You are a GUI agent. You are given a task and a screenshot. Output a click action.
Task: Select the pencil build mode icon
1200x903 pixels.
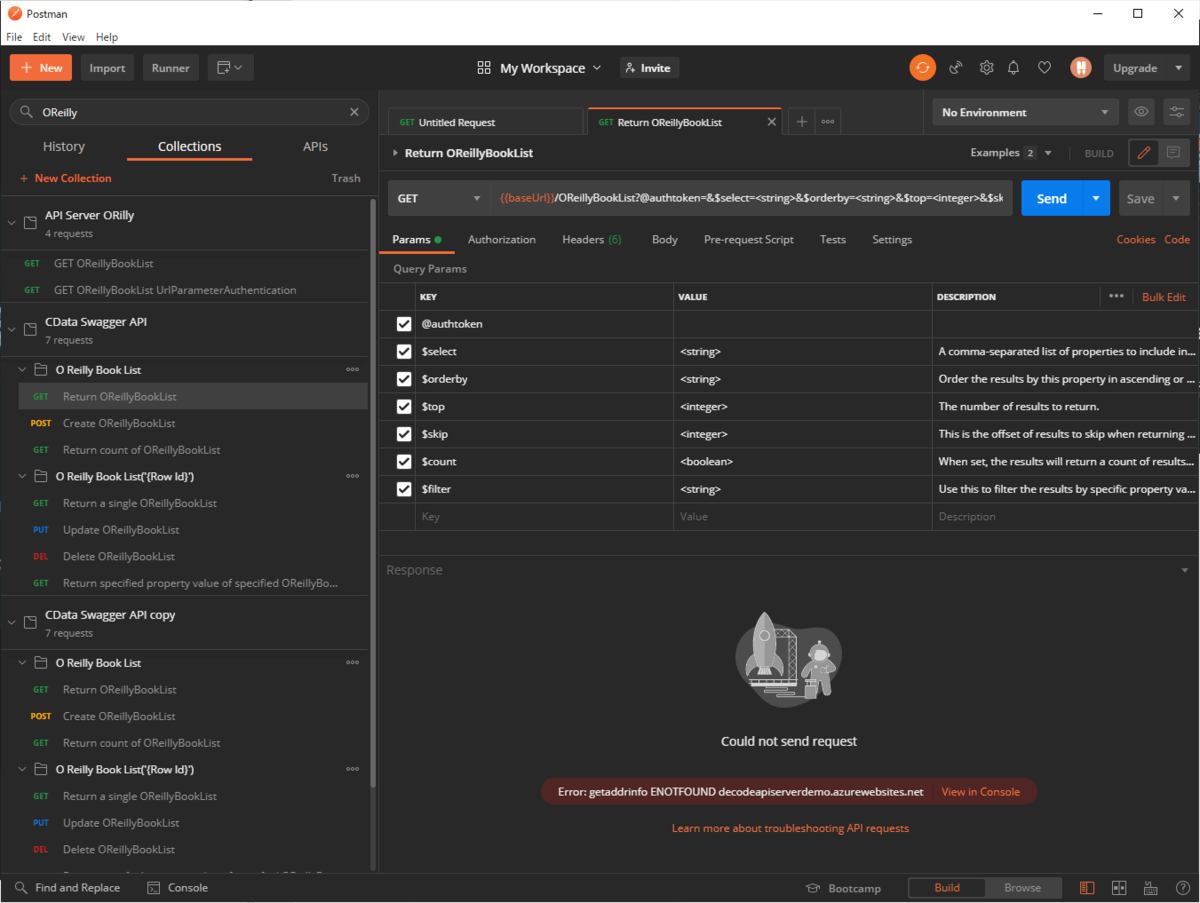coord(1144,153)
